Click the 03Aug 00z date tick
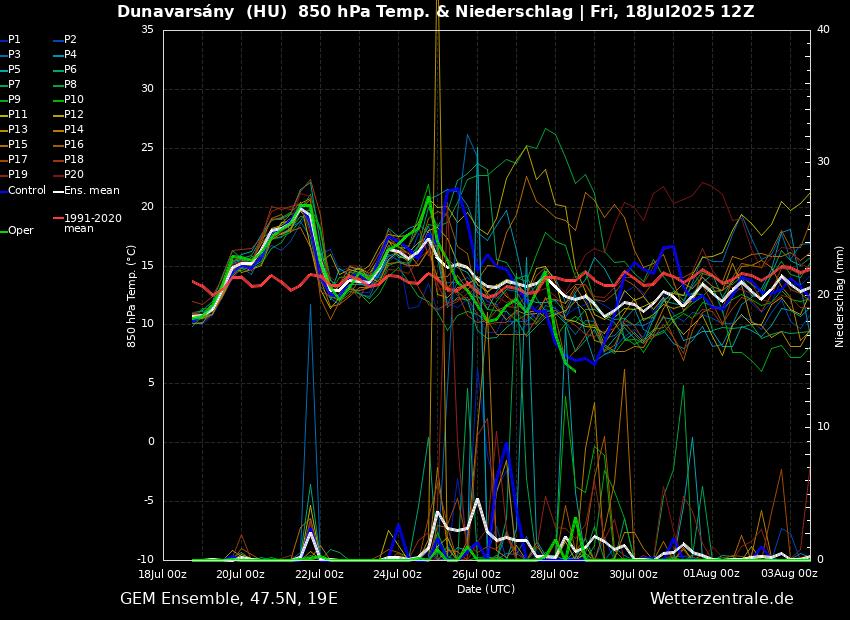The image size is (850, 620). pos(789,574)
